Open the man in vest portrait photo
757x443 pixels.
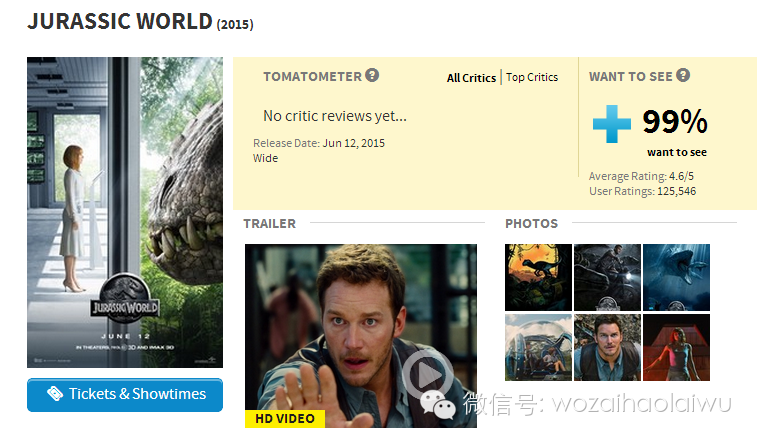click(x=607, y=347)
